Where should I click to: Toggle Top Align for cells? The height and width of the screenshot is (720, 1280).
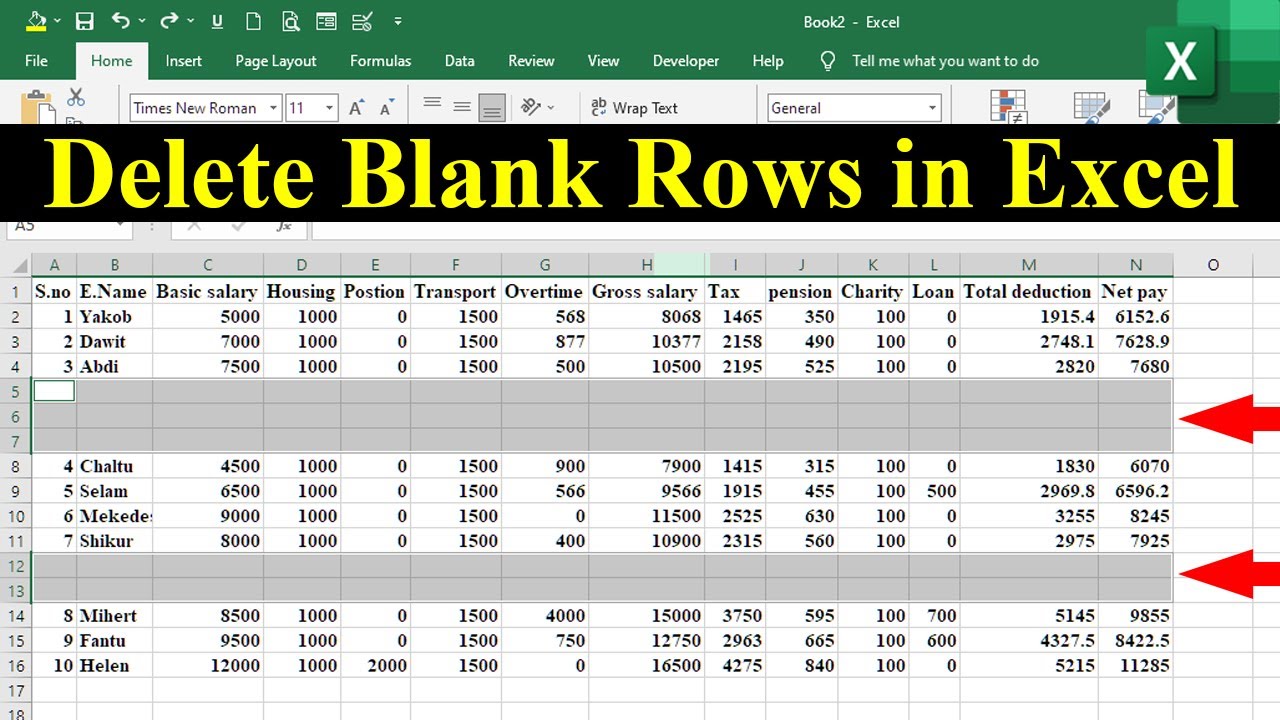click(432, 103)
